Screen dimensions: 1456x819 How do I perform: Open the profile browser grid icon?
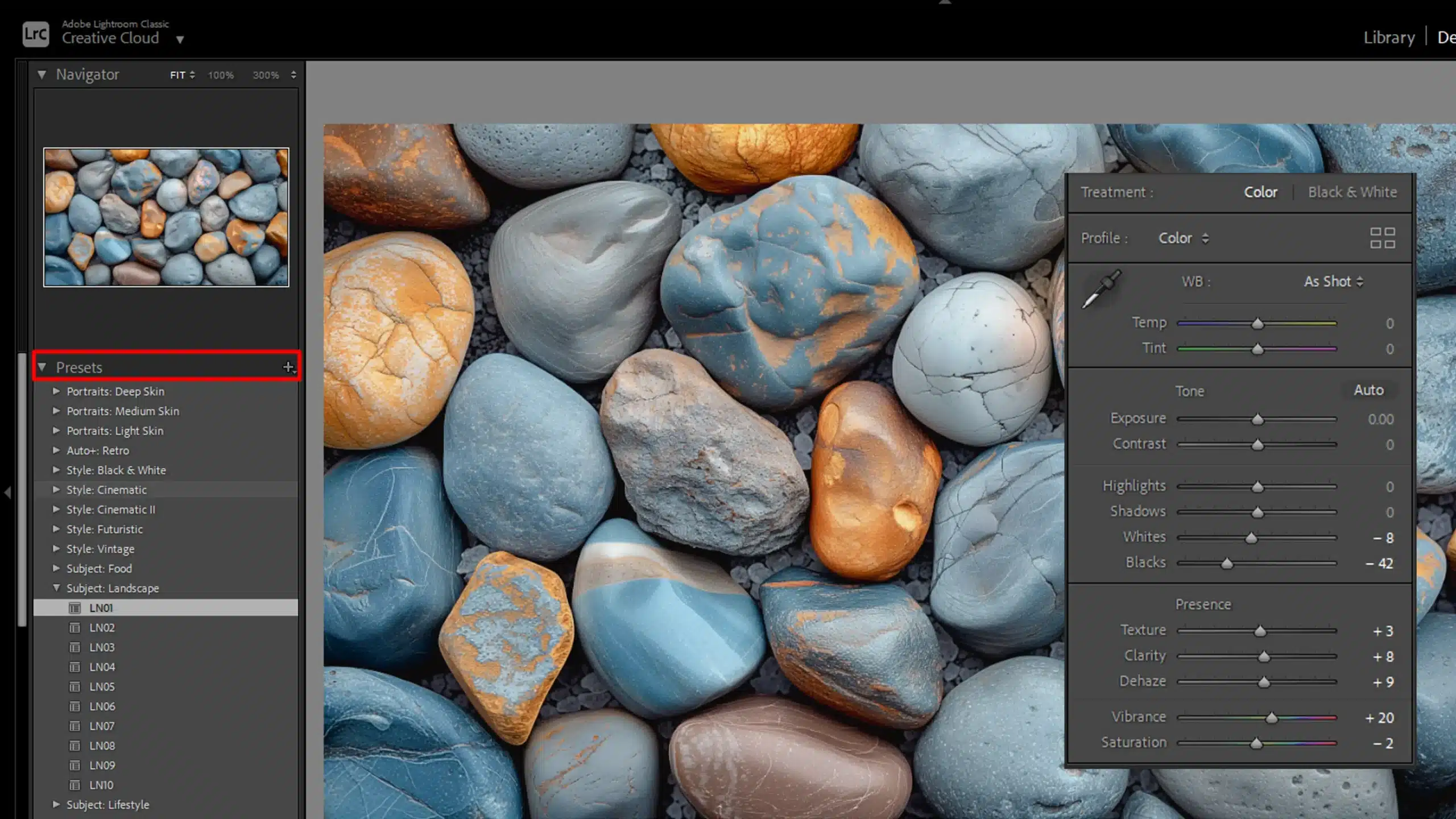click(x=1382, y=238)
